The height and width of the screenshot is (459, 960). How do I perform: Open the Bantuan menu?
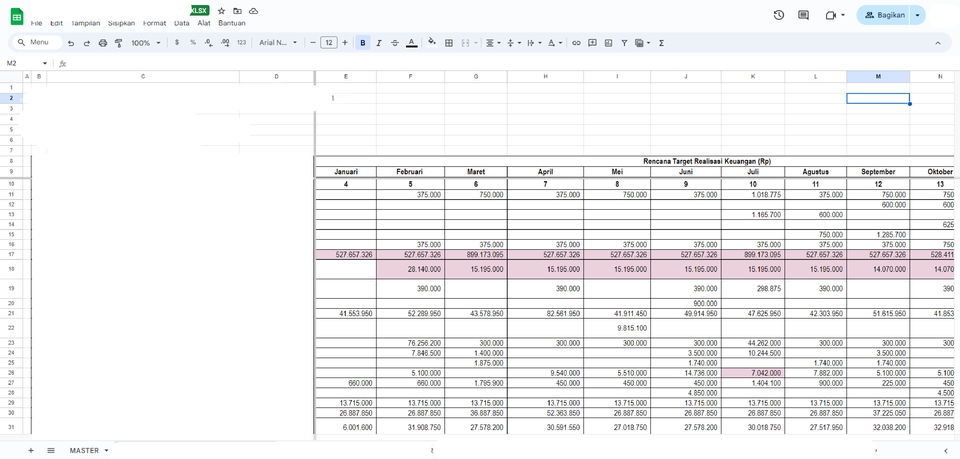[232, 23]
